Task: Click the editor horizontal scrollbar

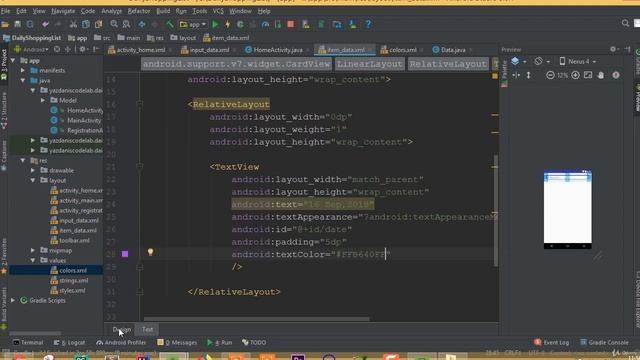Action: 257,319
